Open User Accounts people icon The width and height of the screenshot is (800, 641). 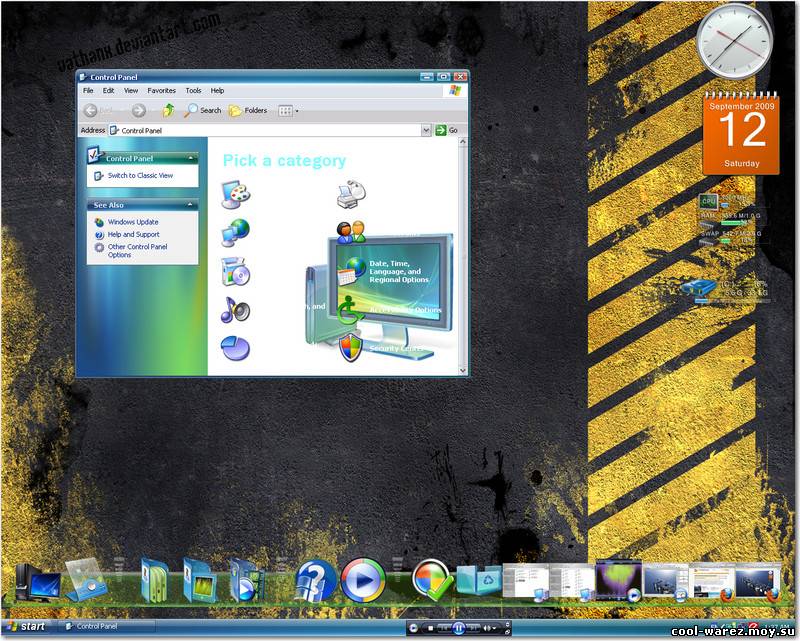tap(352, 232)
